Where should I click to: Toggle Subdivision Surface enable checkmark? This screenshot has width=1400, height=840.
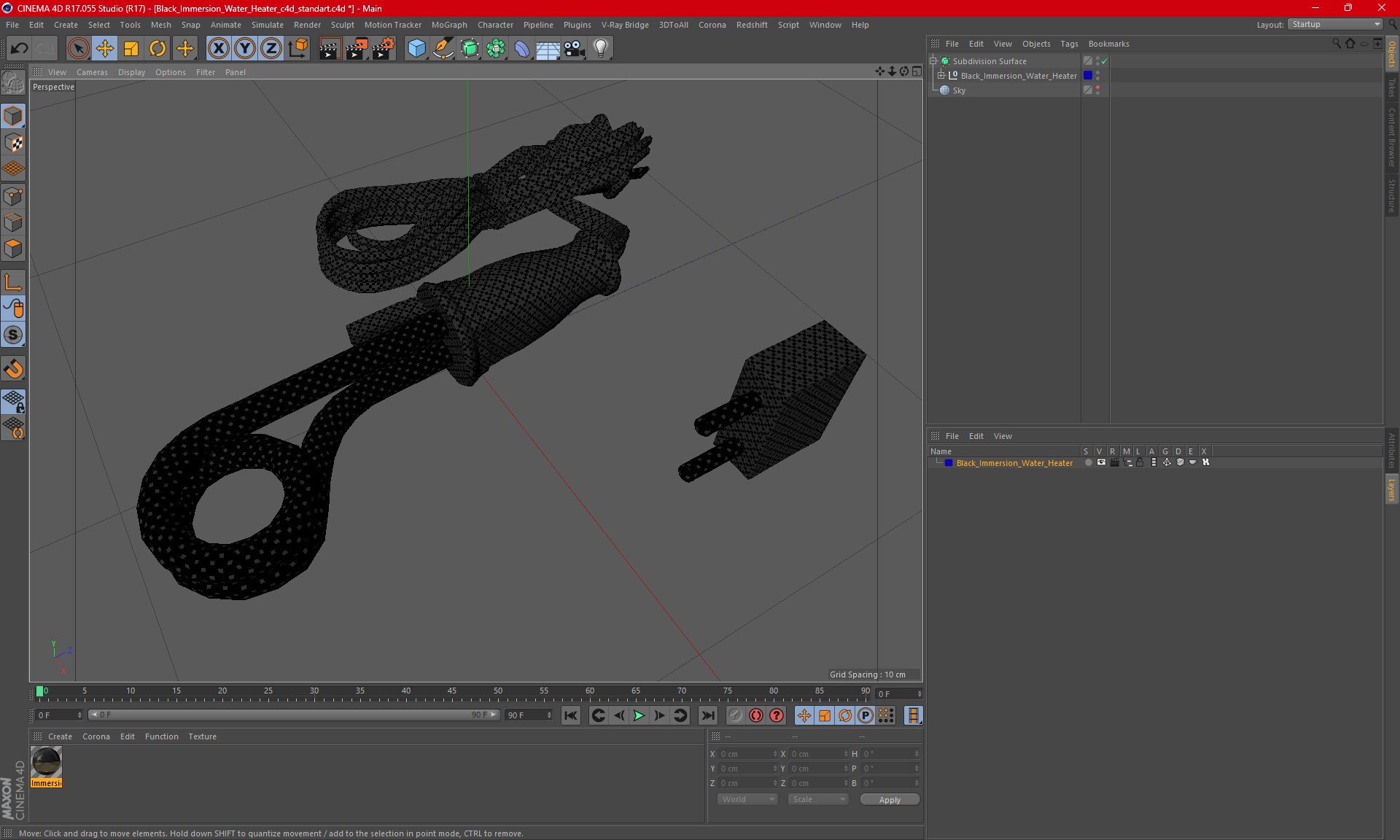point(1104,61)
